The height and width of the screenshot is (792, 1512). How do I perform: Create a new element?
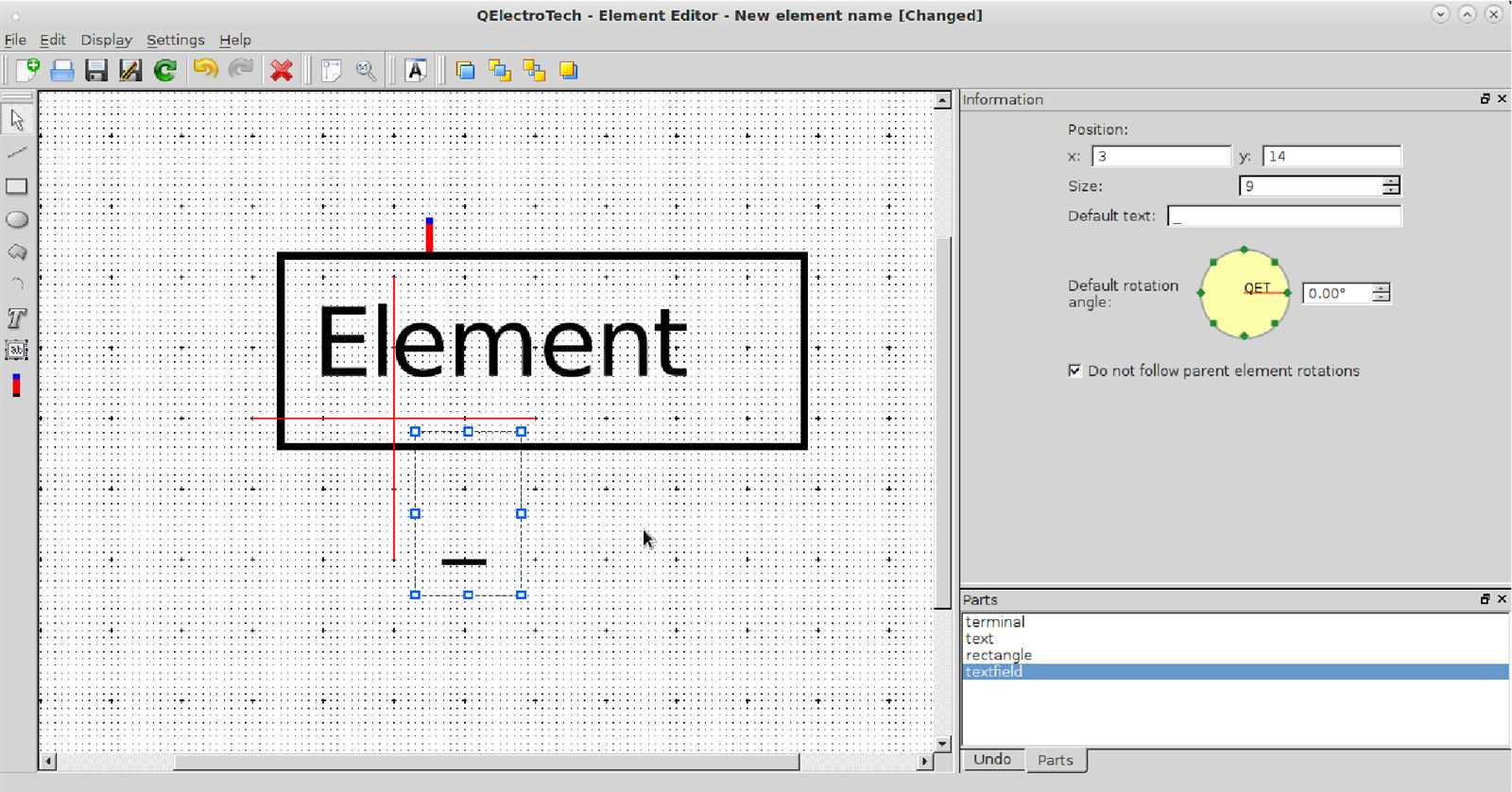[27, 70]
